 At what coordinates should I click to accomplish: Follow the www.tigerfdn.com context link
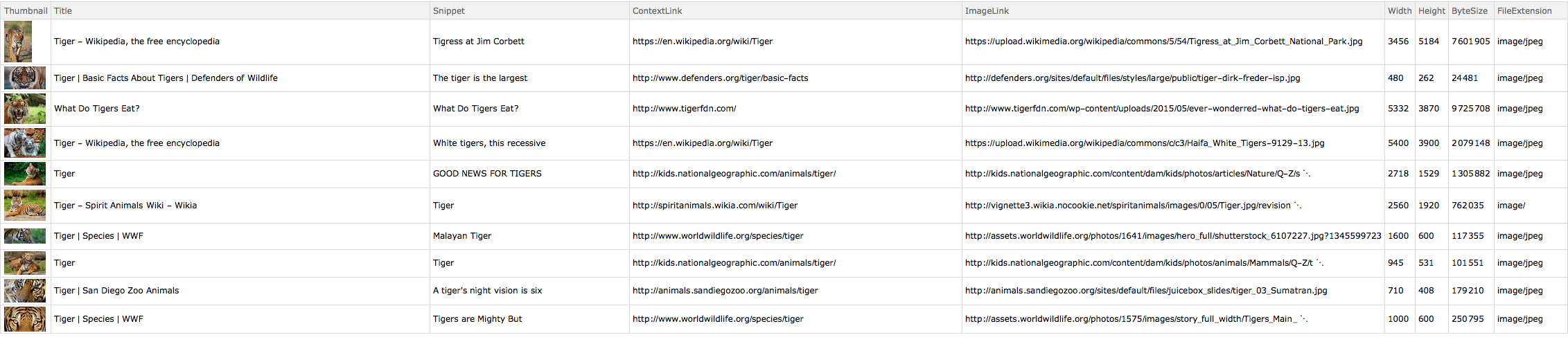(684, 109)
